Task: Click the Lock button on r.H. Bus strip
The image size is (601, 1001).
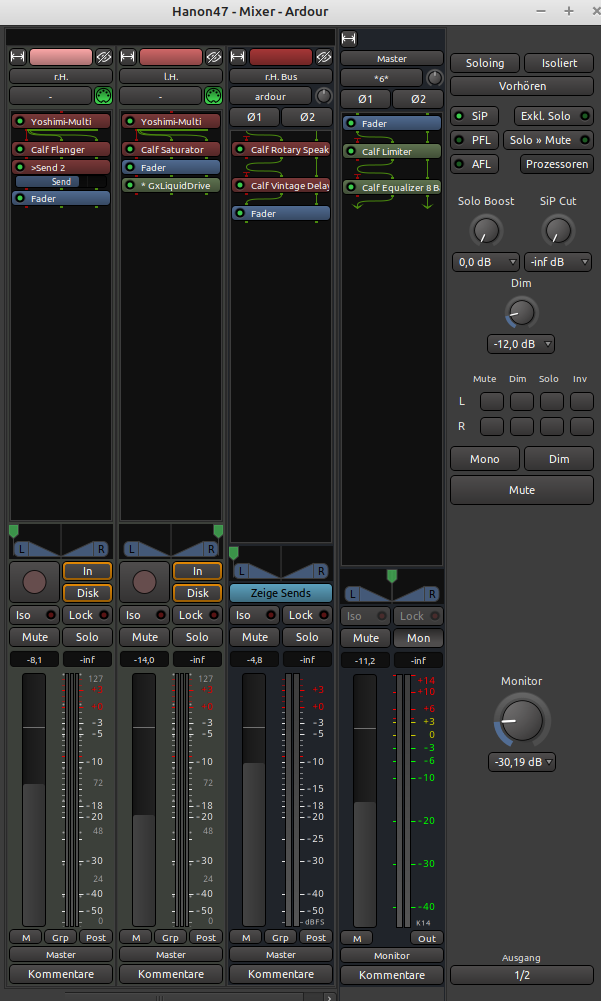Action: tap(307, 615)
